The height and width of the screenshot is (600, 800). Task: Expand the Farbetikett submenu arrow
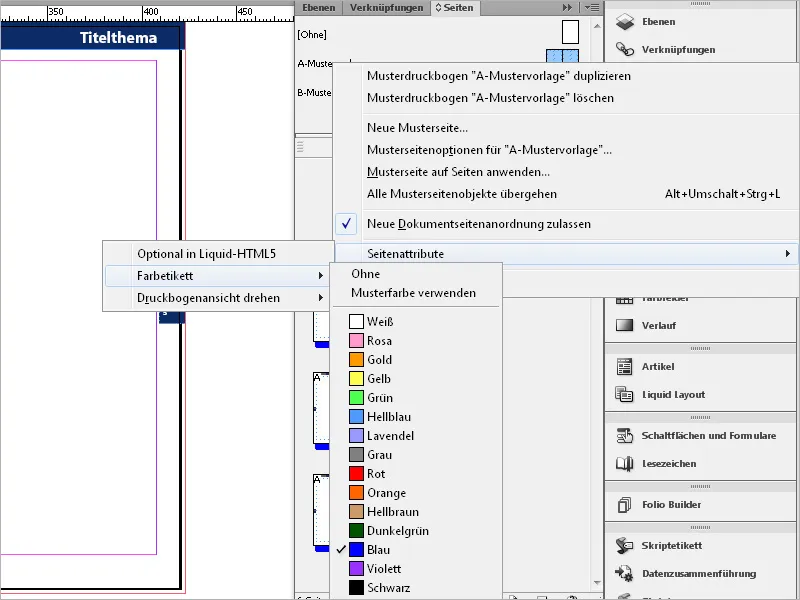point(320,276)
